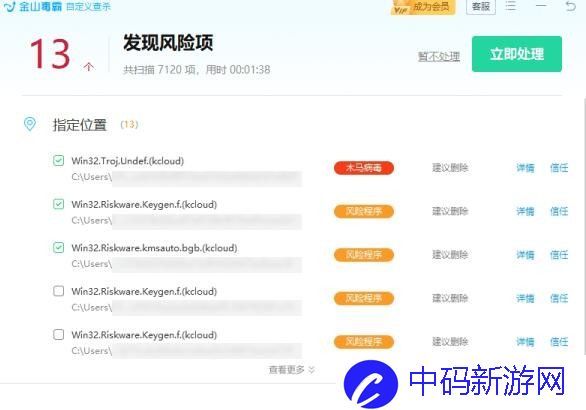Click the red 木马病毒 tag
The width and height of the screenshot is (586, 410).
point(364,168)
